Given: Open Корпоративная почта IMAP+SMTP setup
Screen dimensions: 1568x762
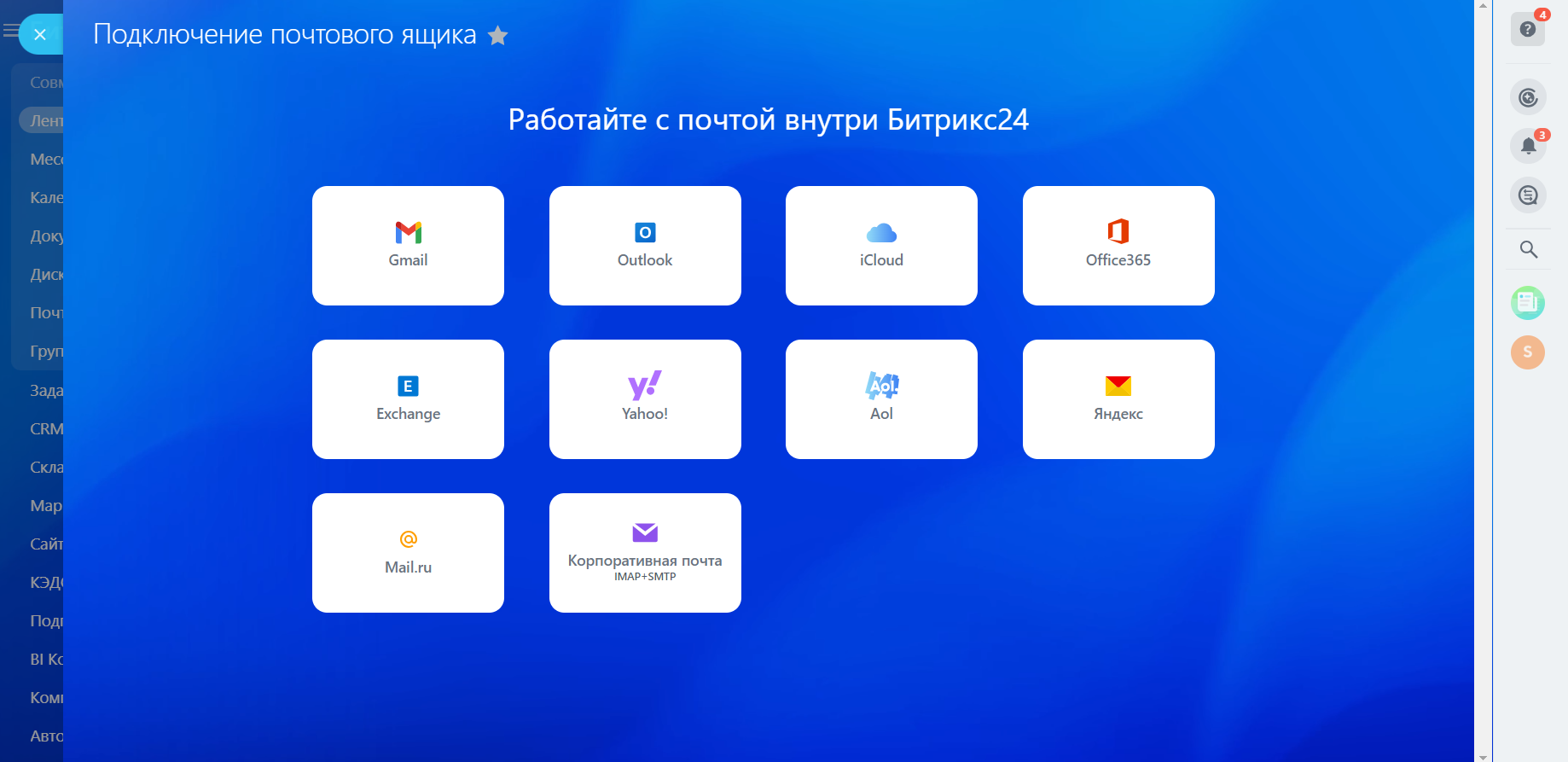Looking at the screenshot, I should (x=645, y=553).
